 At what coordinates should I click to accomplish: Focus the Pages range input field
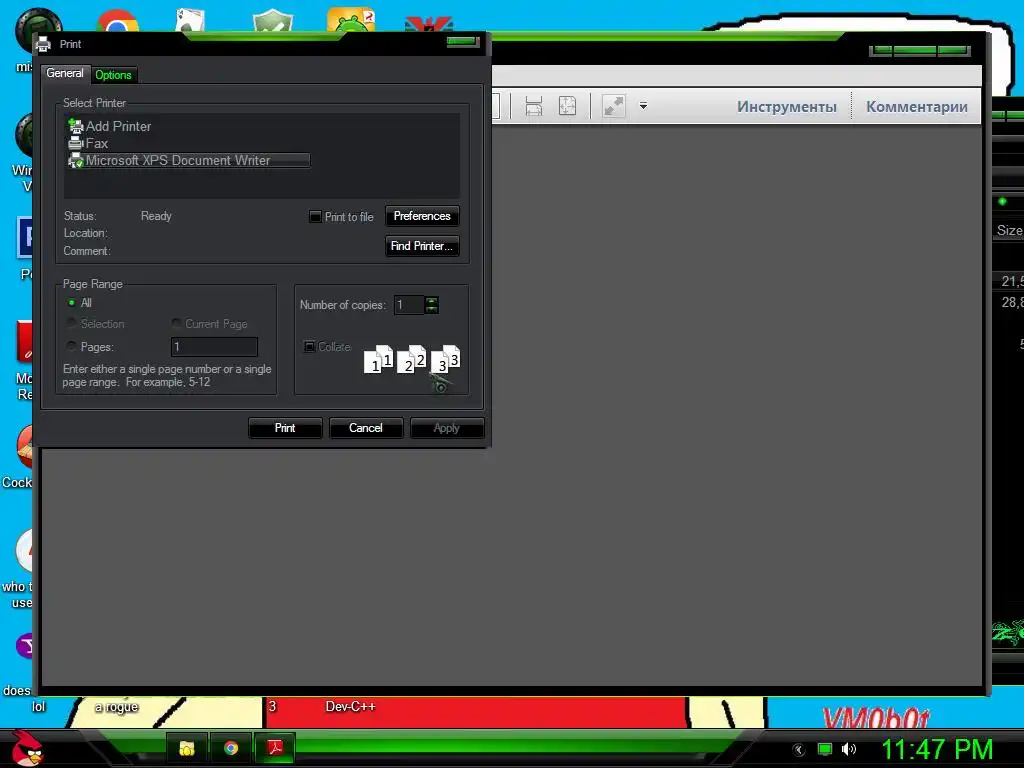click(x=214, y=347)
